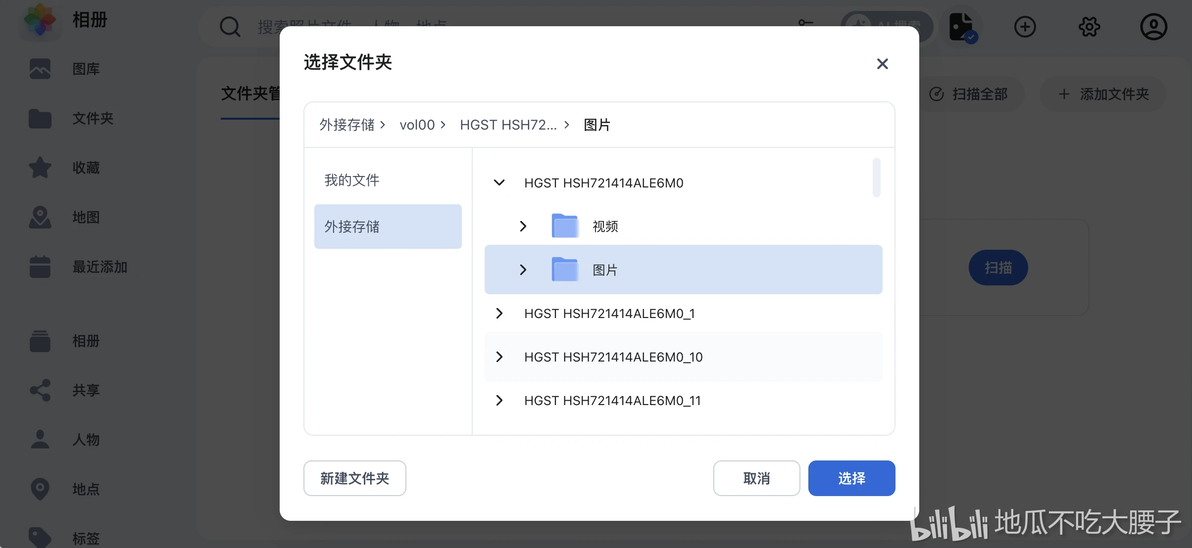
Task: Close the 选择文件夹 dialog
Action: point(882,64)
